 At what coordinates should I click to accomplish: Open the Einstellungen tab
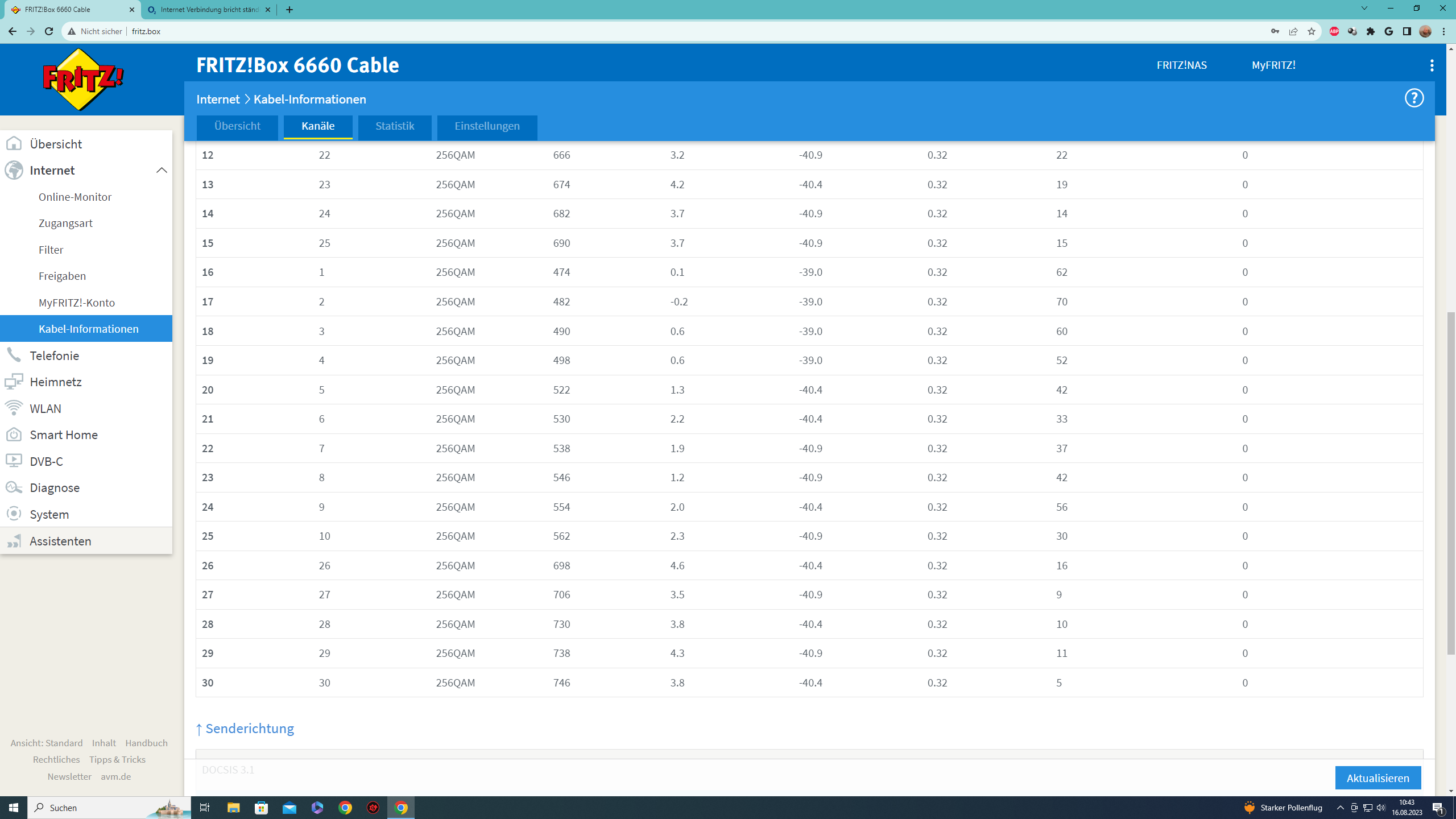487,126
